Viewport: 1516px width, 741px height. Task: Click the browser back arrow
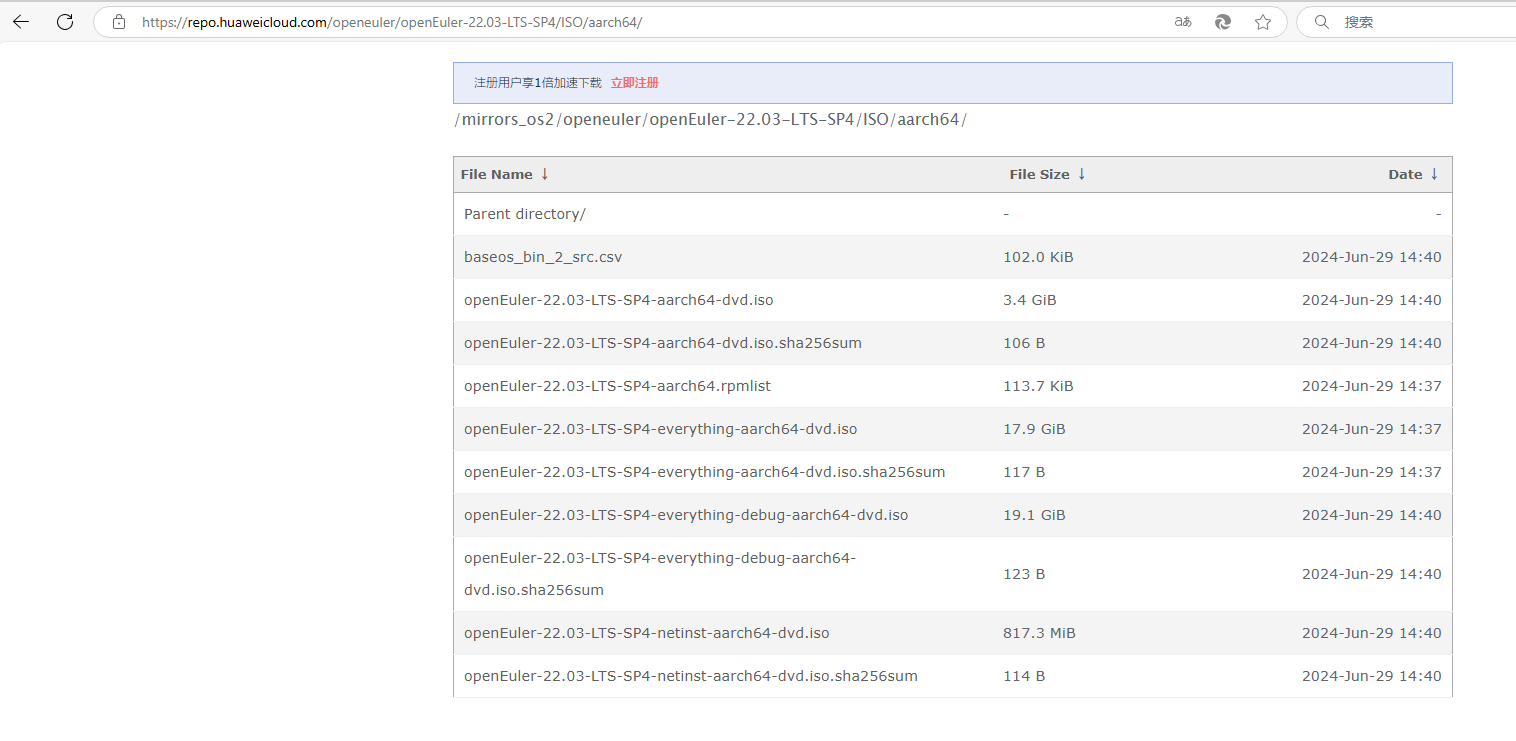(21, 22)
